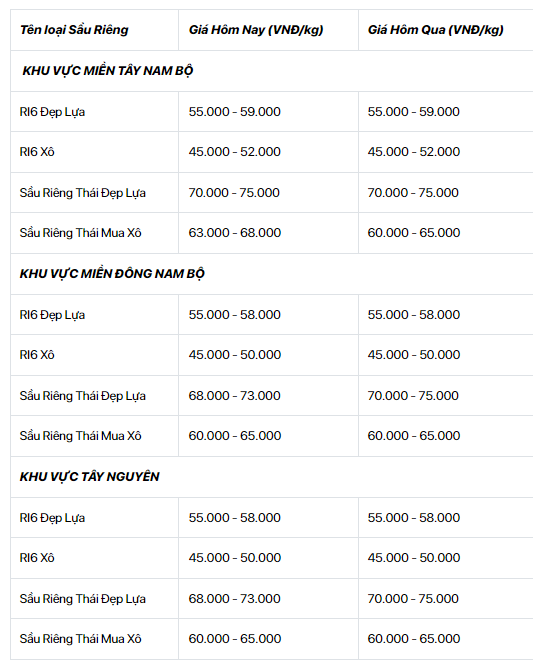Screen dimensions: 533x672
Task: Select the 'KHU VỰC TÂY NGUYÊN' section heading
Action: [90, 477]
